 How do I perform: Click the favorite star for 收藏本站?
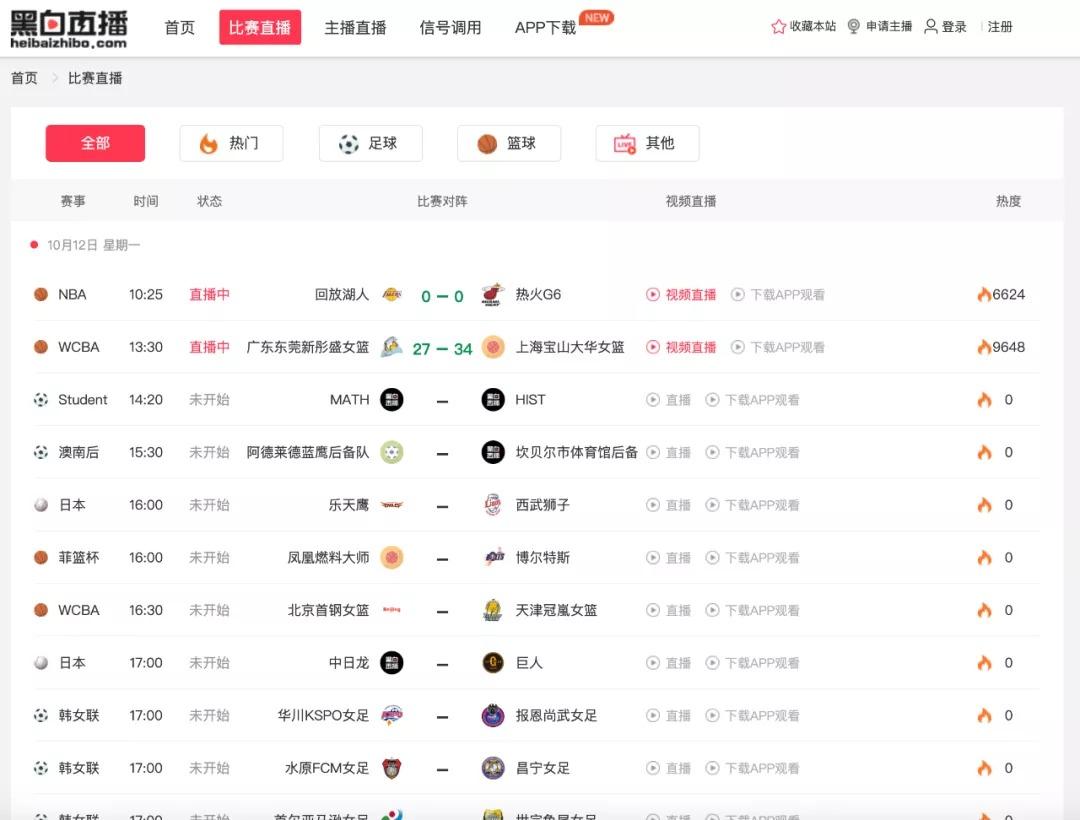click(778, 26)
